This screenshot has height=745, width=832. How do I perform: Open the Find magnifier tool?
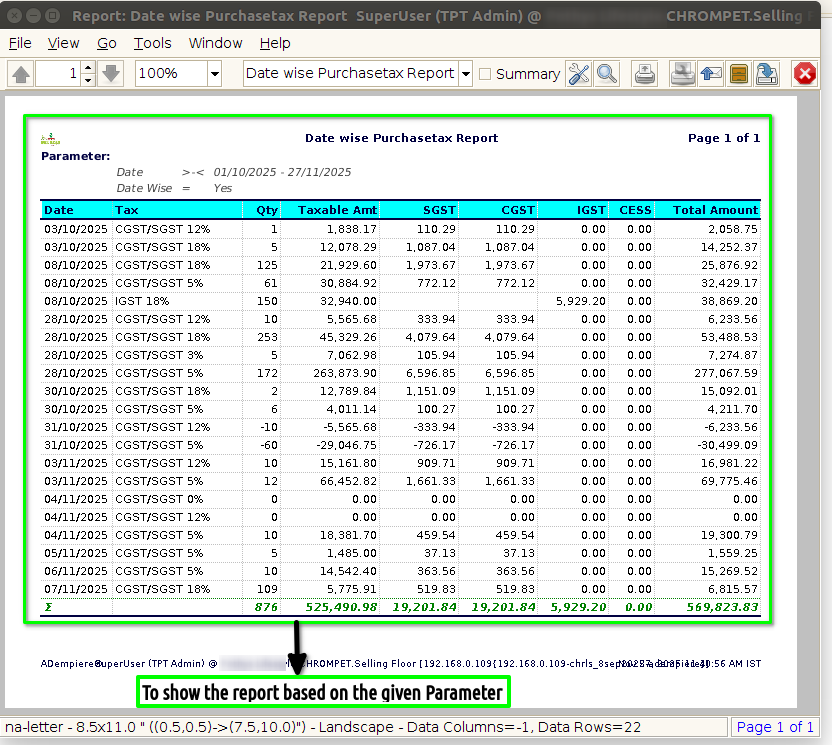pos(606,74)
